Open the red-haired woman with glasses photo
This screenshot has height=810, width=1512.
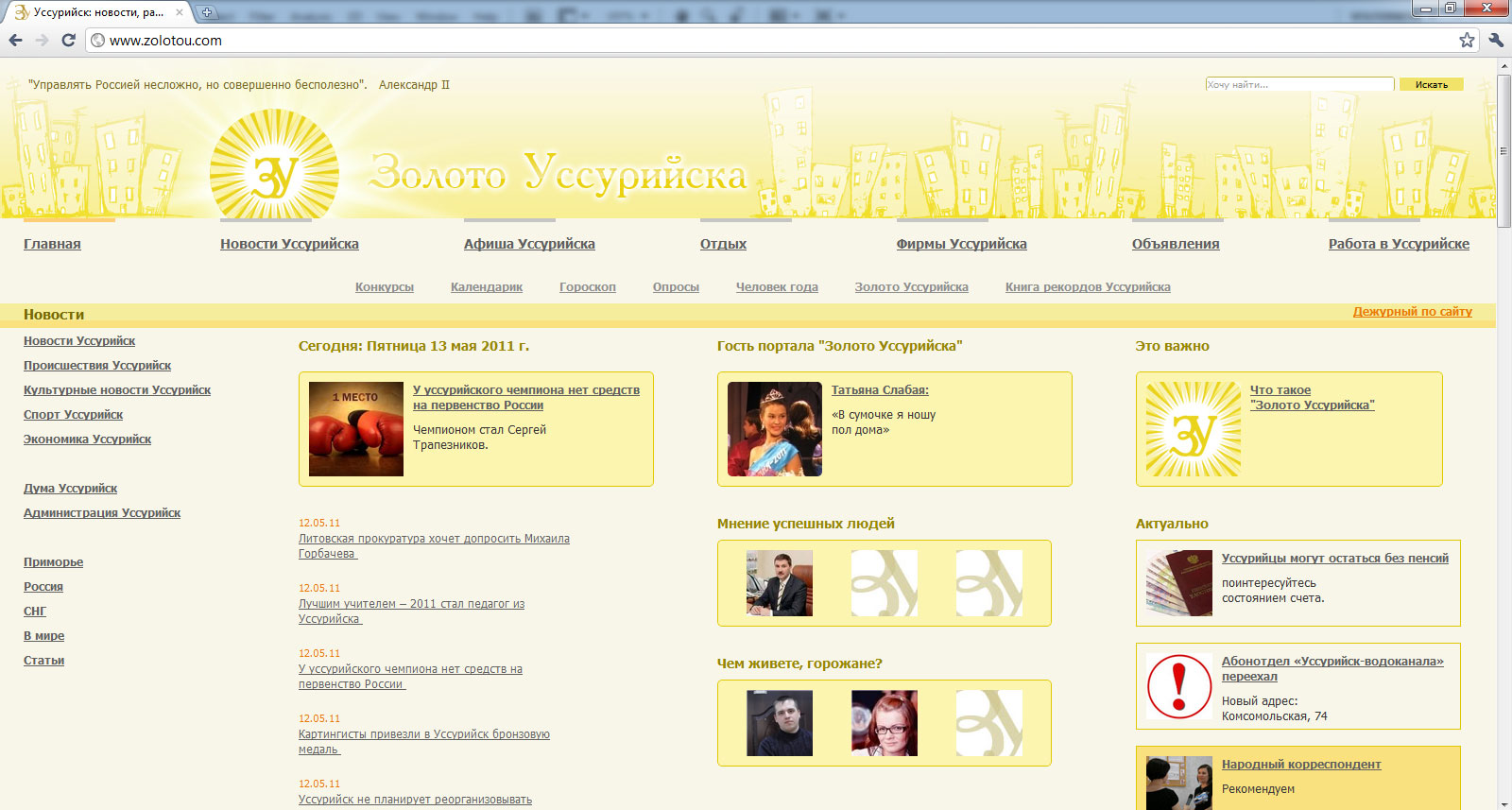coord(885,723)
